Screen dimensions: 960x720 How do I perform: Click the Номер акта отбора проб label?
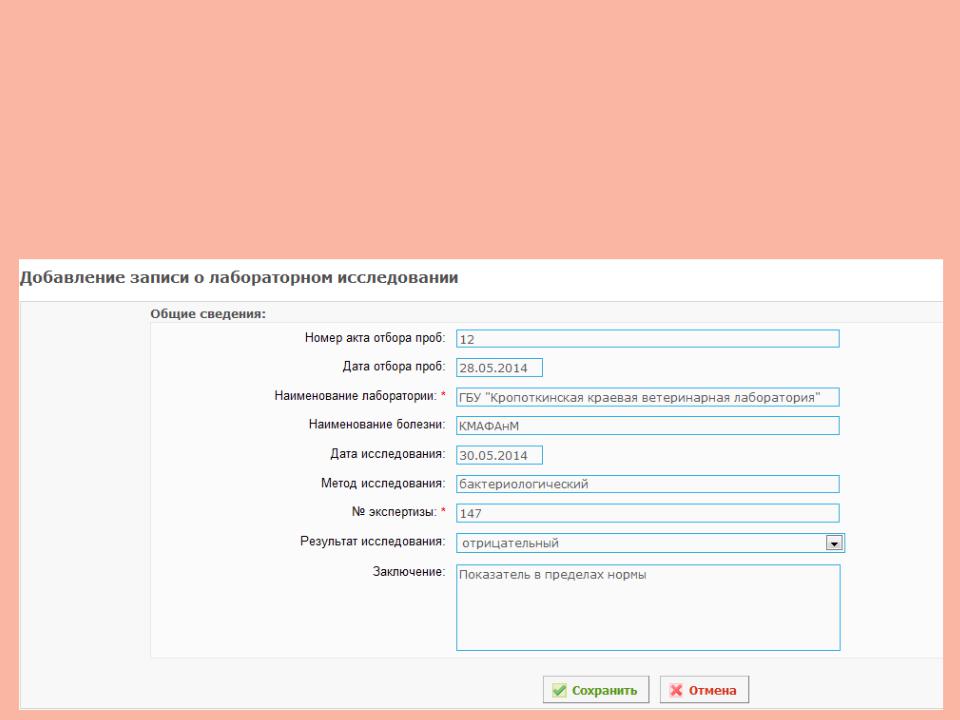click(x=375, y=338)
